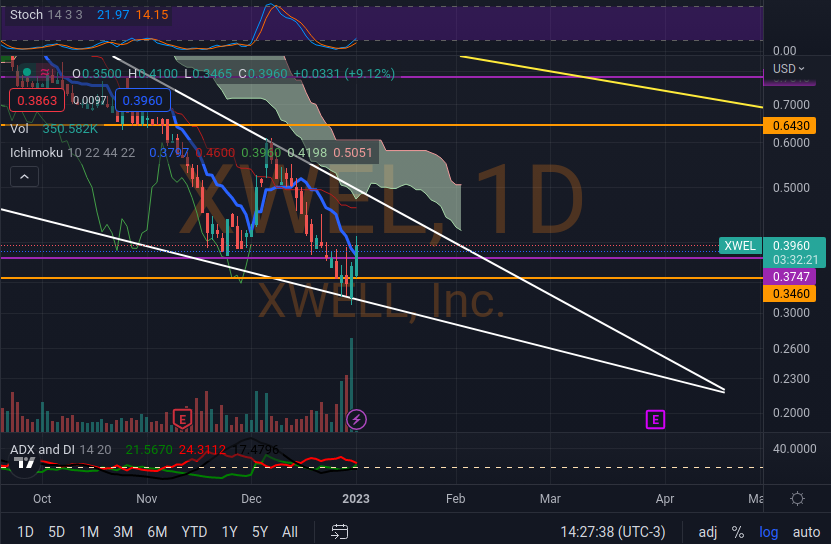This screenshot has width=831, height=544.
Task: Click the orange 0.3460 price level label
Action: click(x=789, y=294)
